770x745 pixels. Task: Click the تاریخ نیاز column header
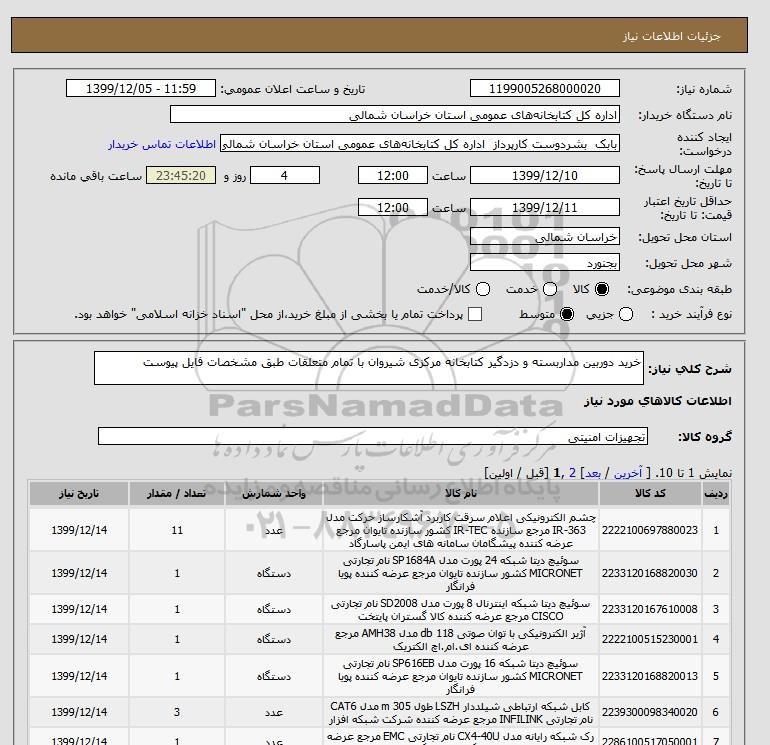click(79, 495)
